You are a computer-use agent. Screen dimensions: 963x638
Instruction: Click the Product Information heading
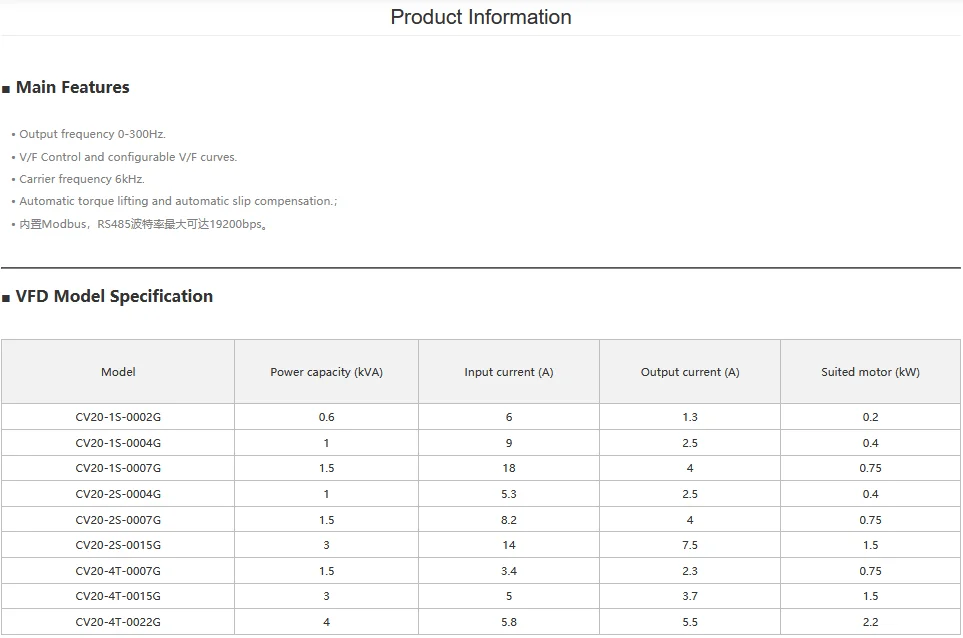click(x=481, y=17)
